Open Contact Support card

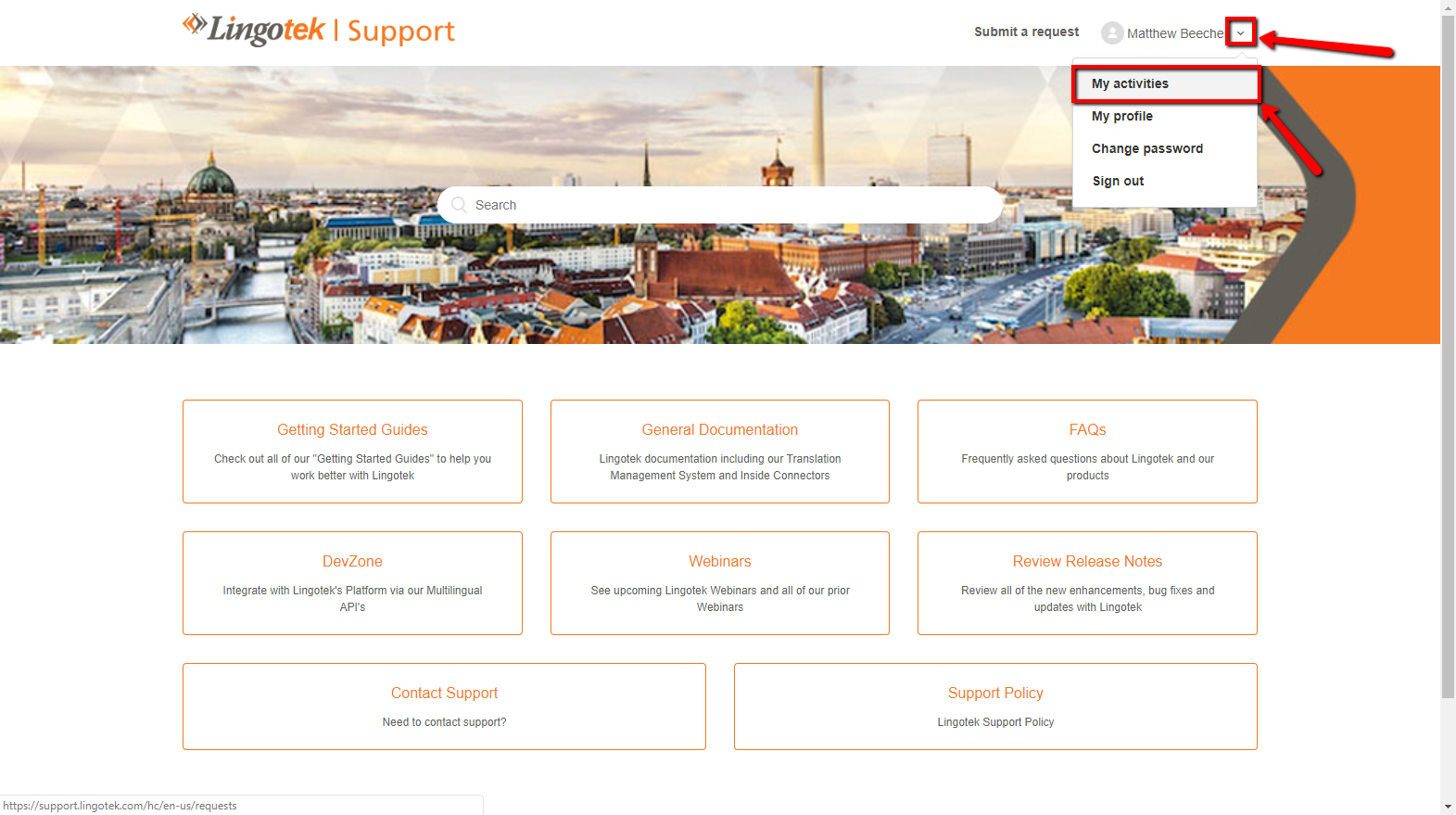(x=444, y=707)
